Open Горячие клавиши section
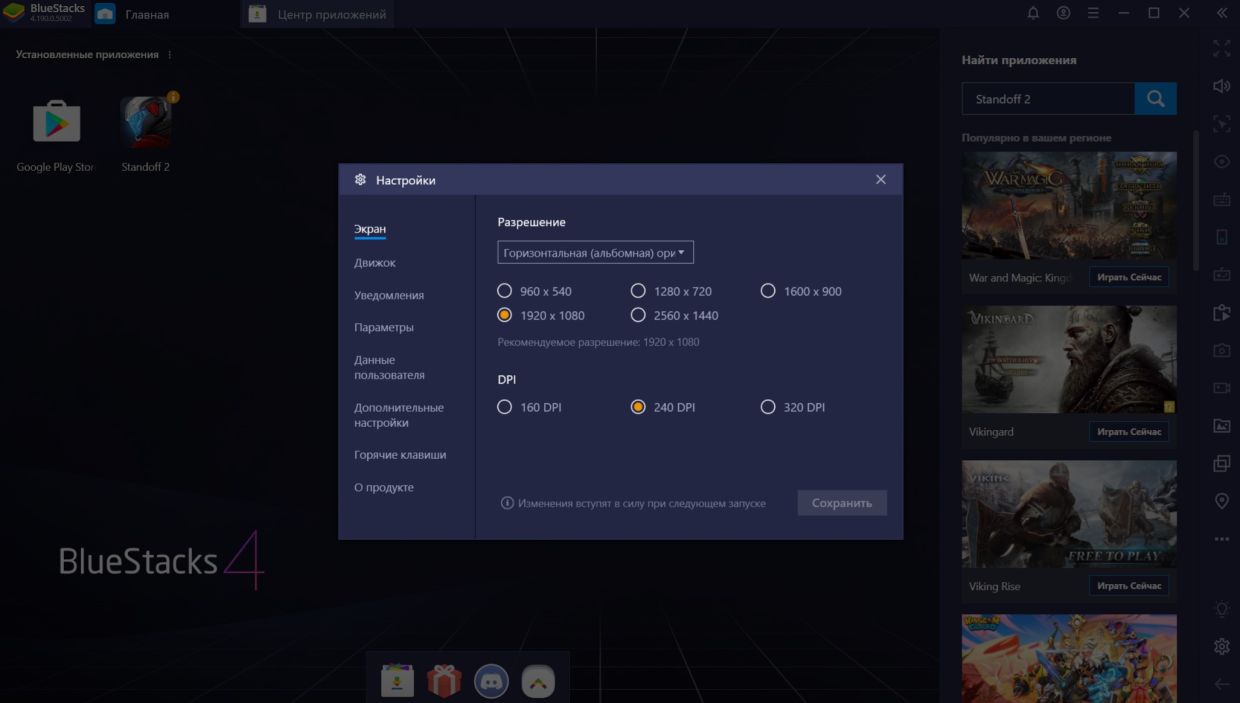This screenshot has height=703, width=1240. coord(400,455)
